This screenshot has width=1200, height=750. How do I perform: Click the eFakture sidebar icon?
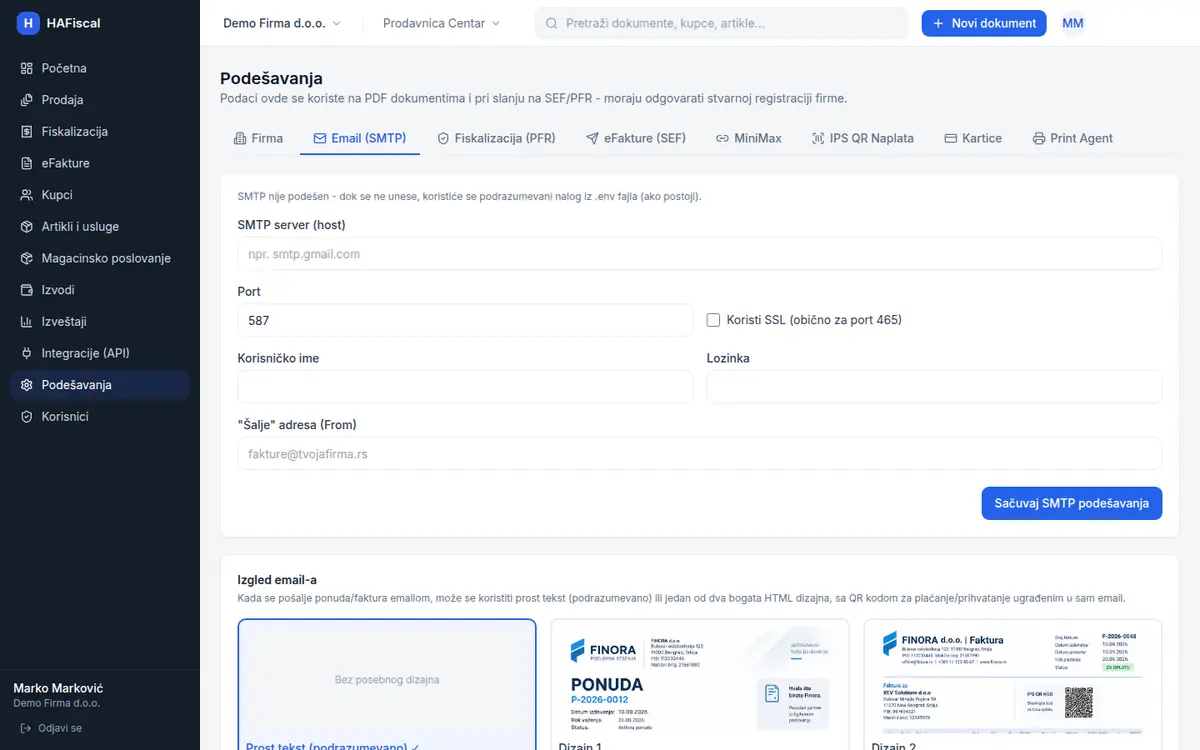click(27, 163)
